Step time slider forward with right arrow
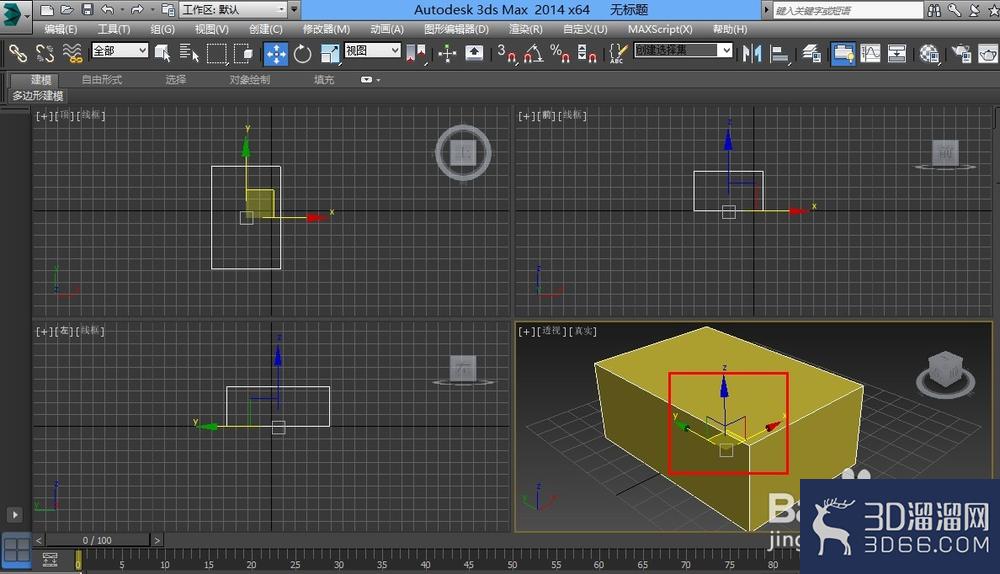 tap(157, 540)
